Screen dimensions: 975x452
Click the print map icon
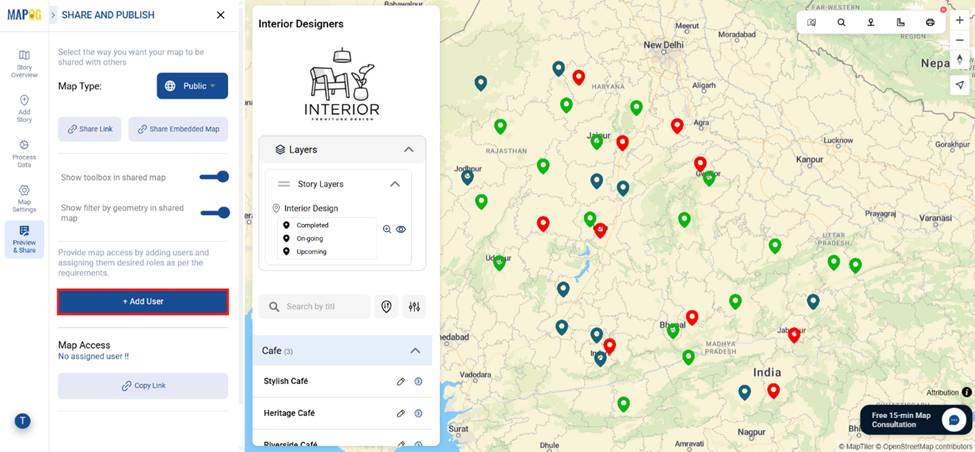coord(930,22)
